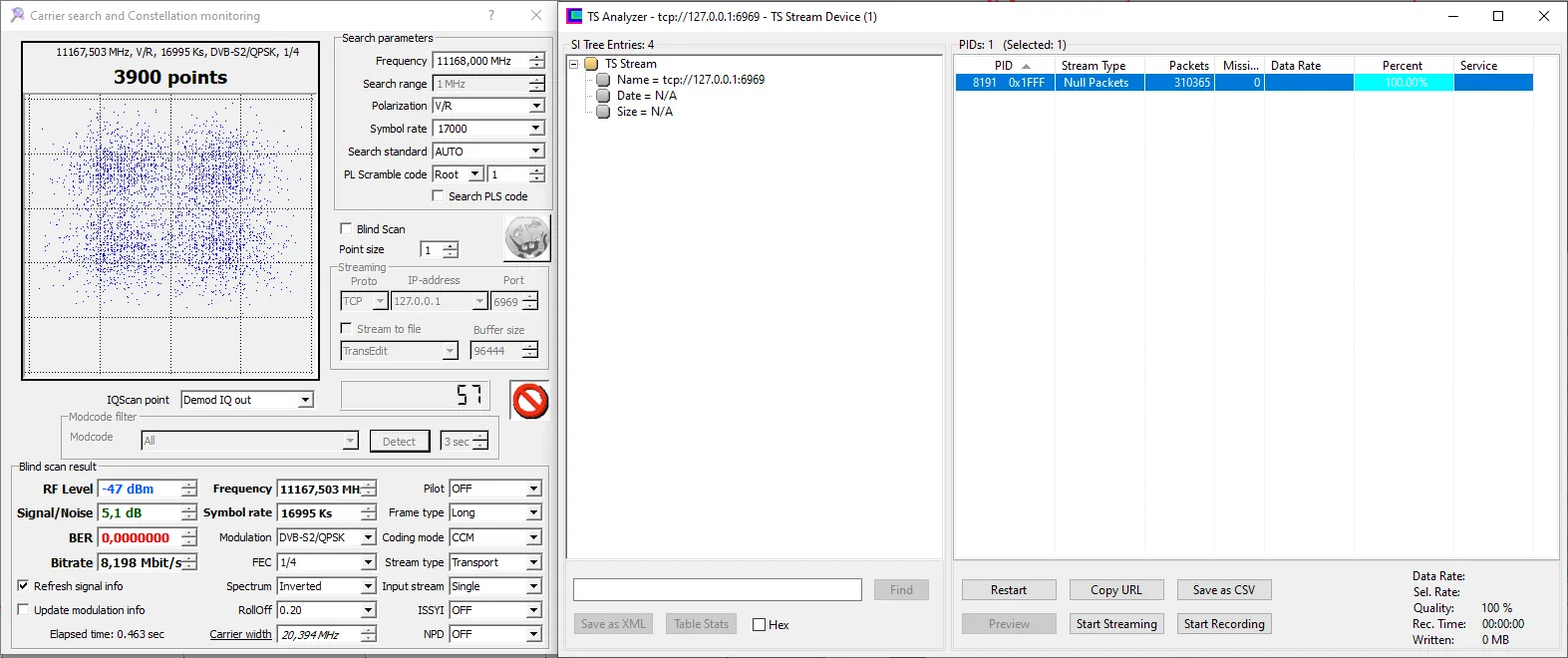Click the Name entry node icon in tree
This screenshot has height=658, width=1568.
point(603,80)
